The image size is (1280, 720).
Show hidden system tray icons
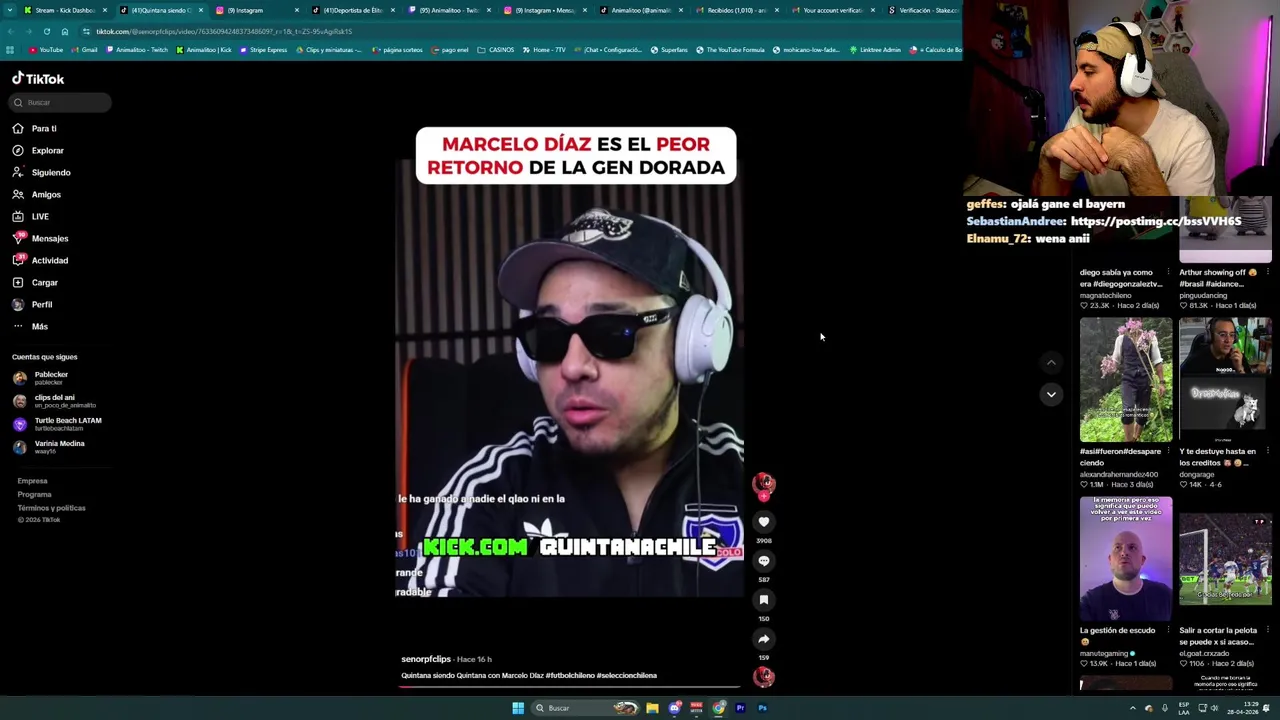pos(1132,708)
